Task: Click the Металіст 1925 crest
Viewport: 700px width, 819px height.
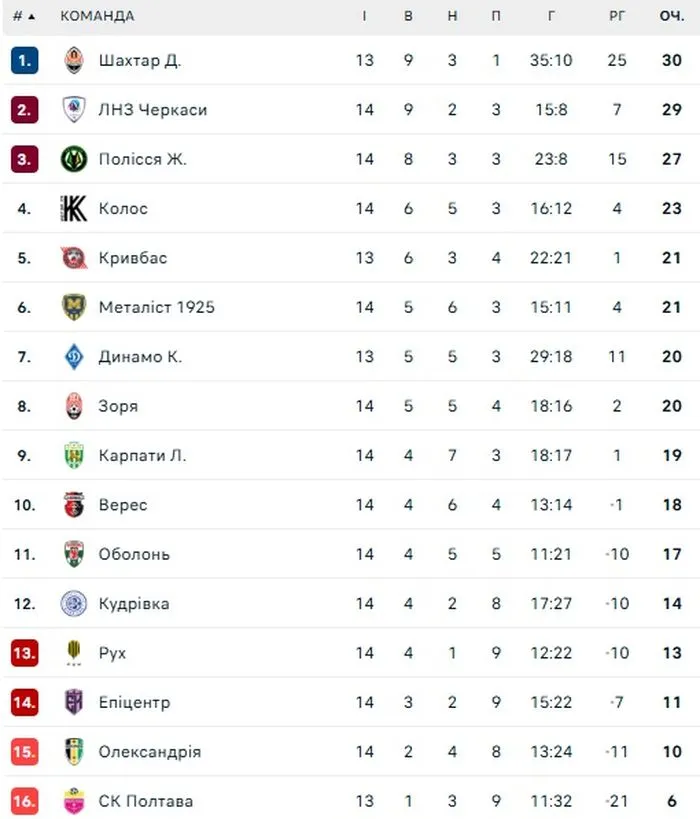Action: click(74, 307)
